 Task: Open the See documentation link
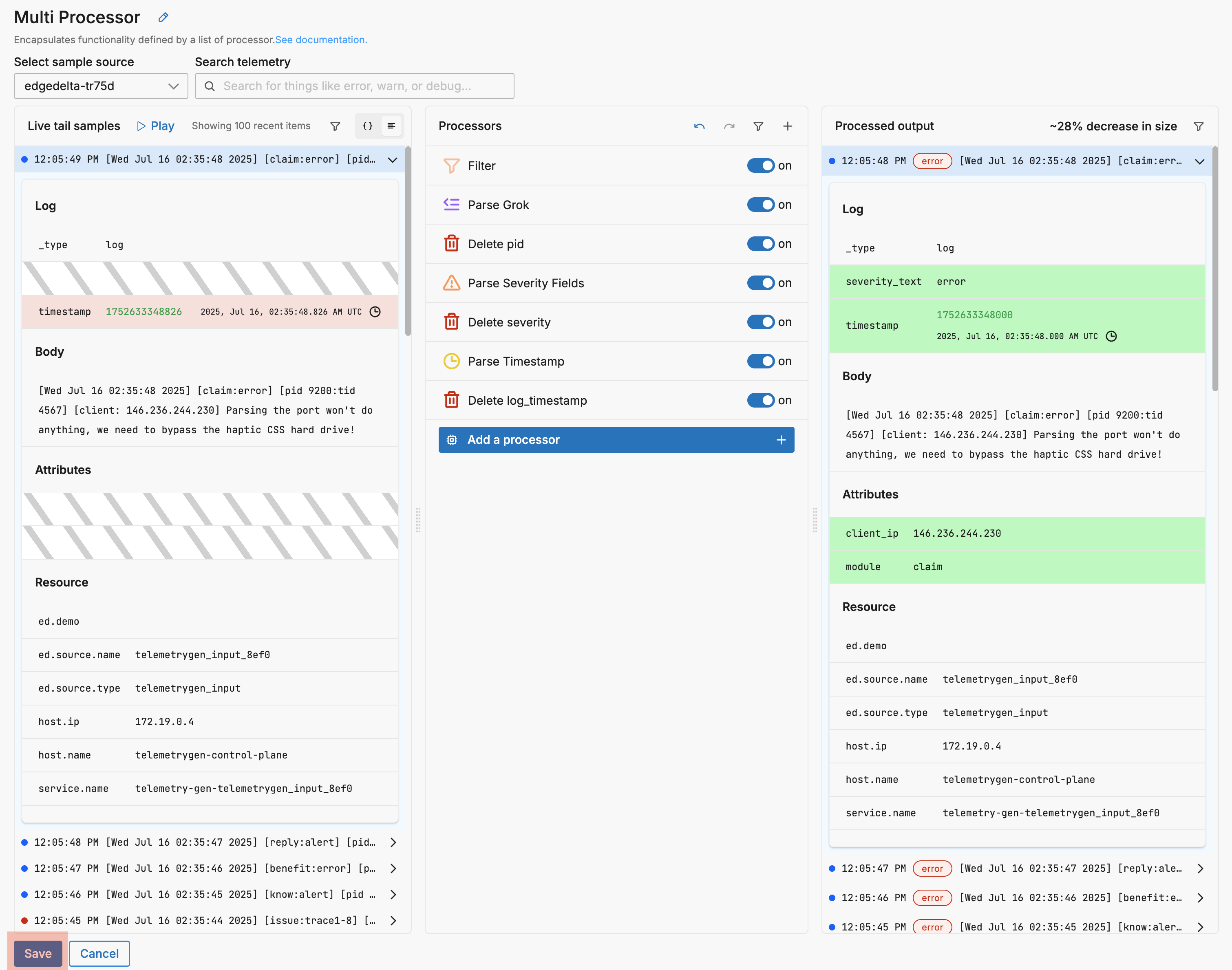click(321, 40)
